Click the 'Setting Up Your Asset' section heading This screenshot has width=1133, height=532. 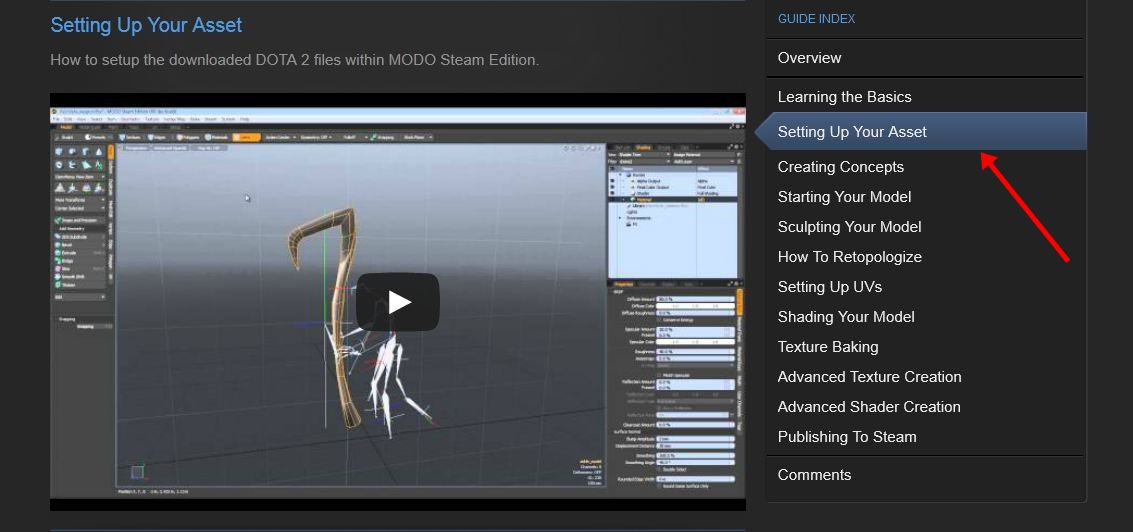click(146, 25)
